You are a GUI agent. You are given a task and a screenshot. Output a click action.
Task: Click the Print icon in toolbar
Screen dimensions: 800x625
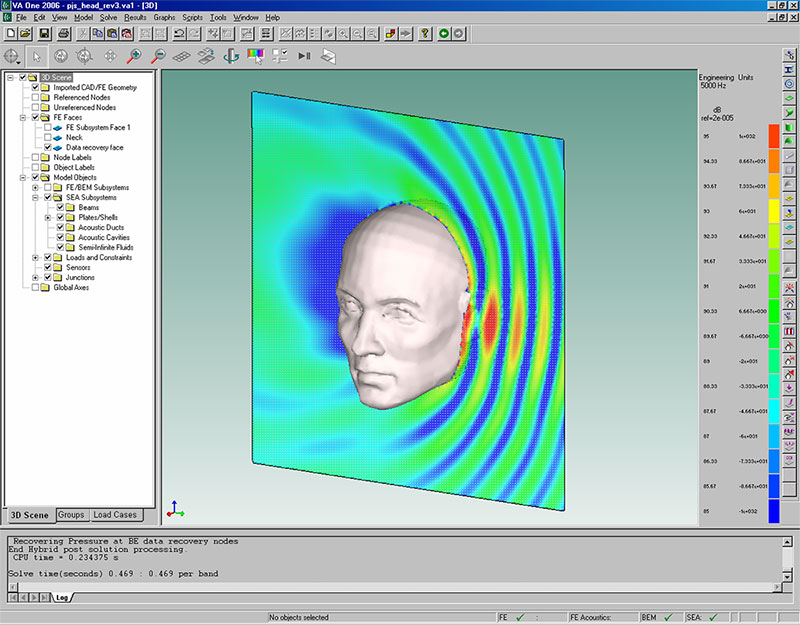pyautogui.click(x=63, y=34)
